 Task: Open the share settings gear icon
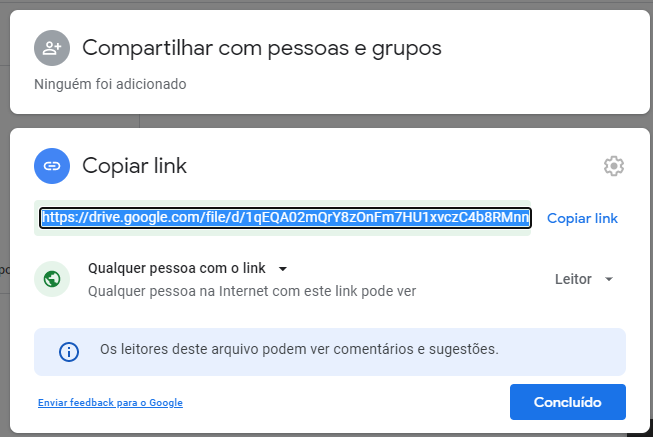614,166
